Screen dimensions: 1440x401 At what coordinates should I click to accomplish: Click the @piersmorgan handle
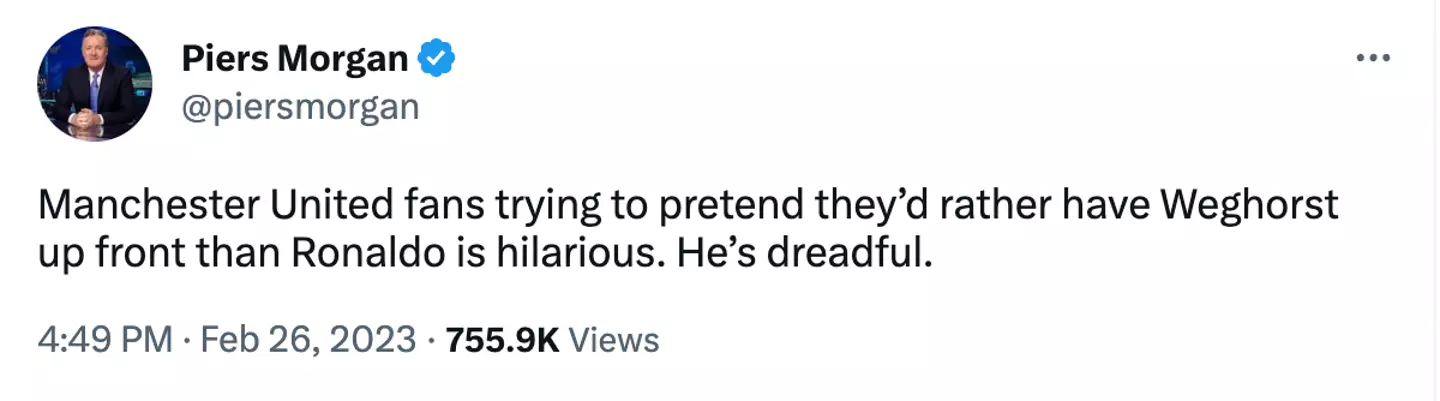pyautogui.click(x=300, y=106)
